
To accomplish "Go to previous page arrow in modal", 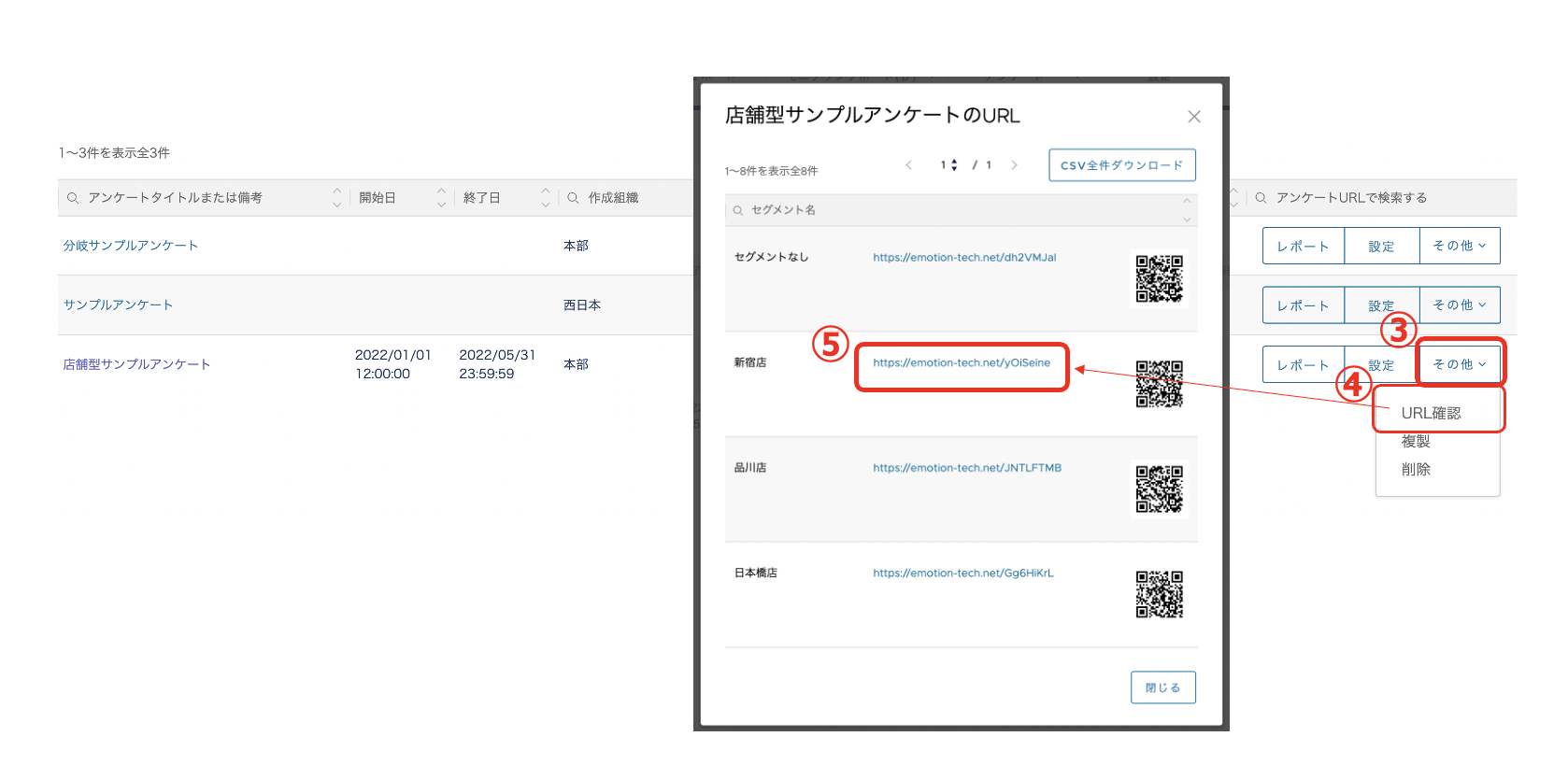I will point(908,165).
